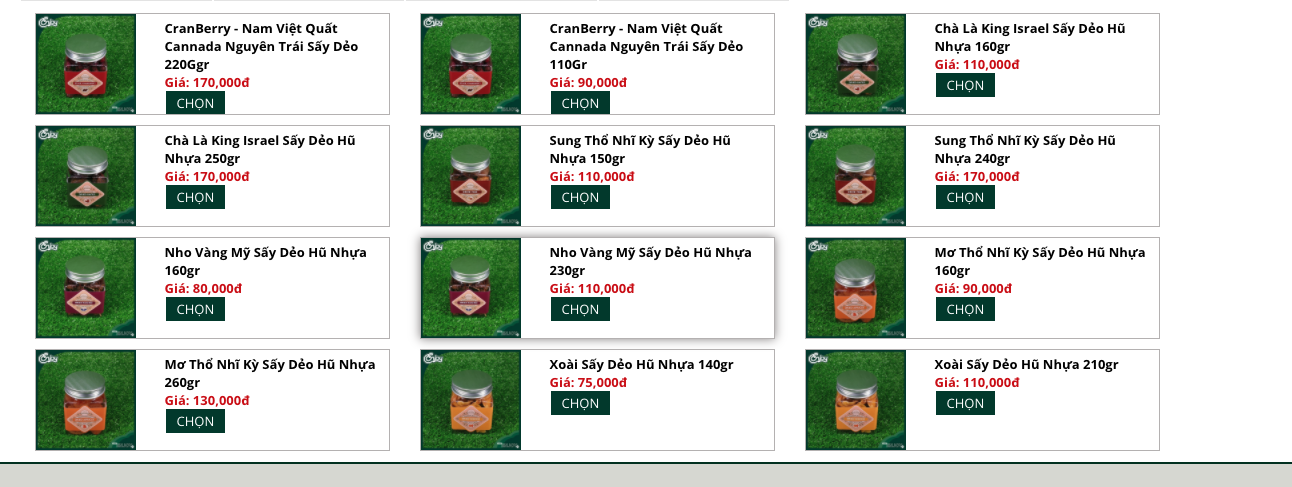Viewport: 1292px width, 487px height.
Task: Click CHỌN for Xoài Sấy Dẻo 140gr
Action: (x=580, y=403)
